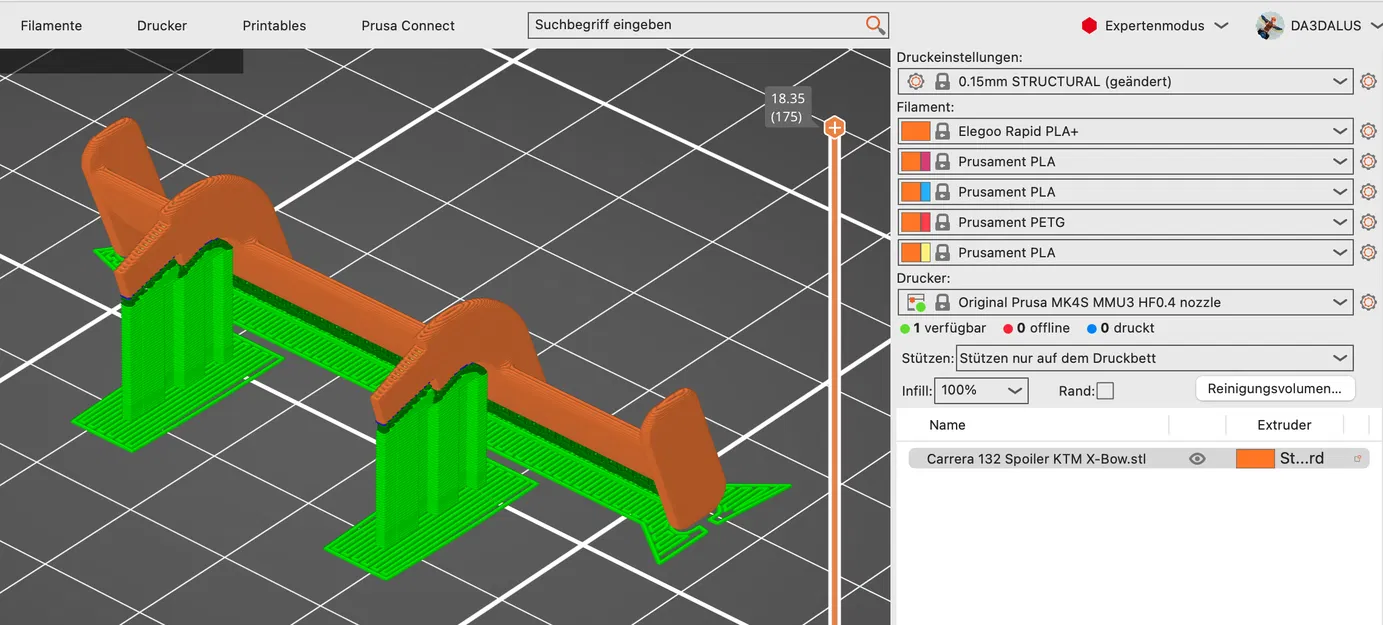
Task: Expand the Original Prusa MK4S printer dropdown
Action: point(1340,302)
